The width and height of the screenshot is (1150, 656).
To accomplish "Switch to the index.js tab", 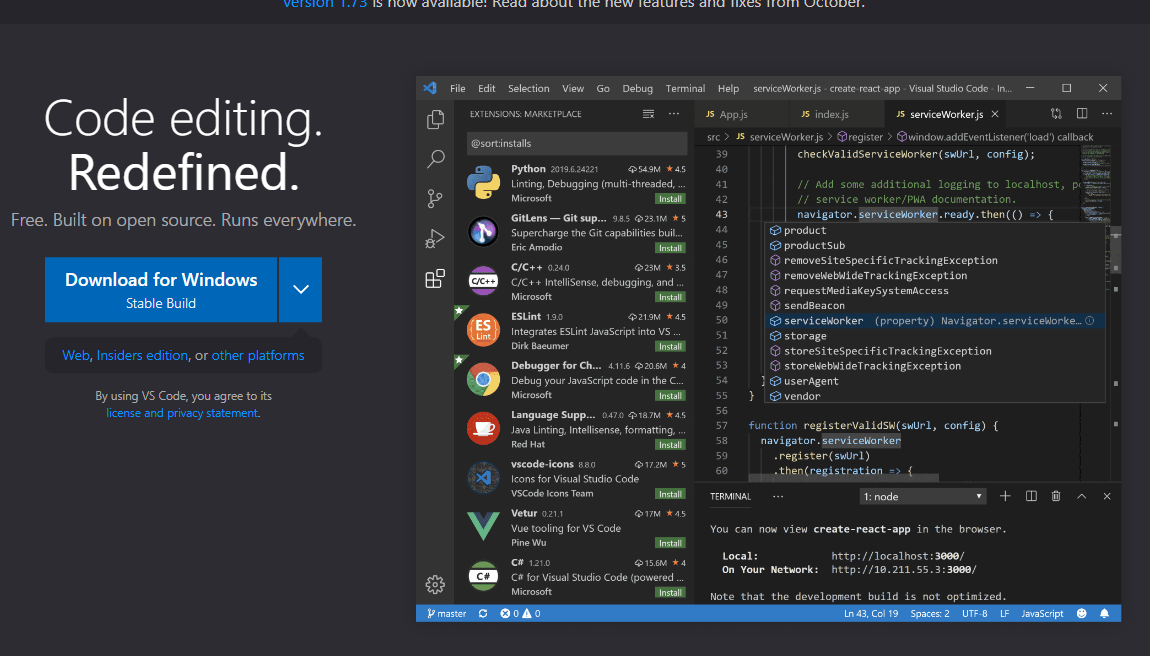I will 838,114.
